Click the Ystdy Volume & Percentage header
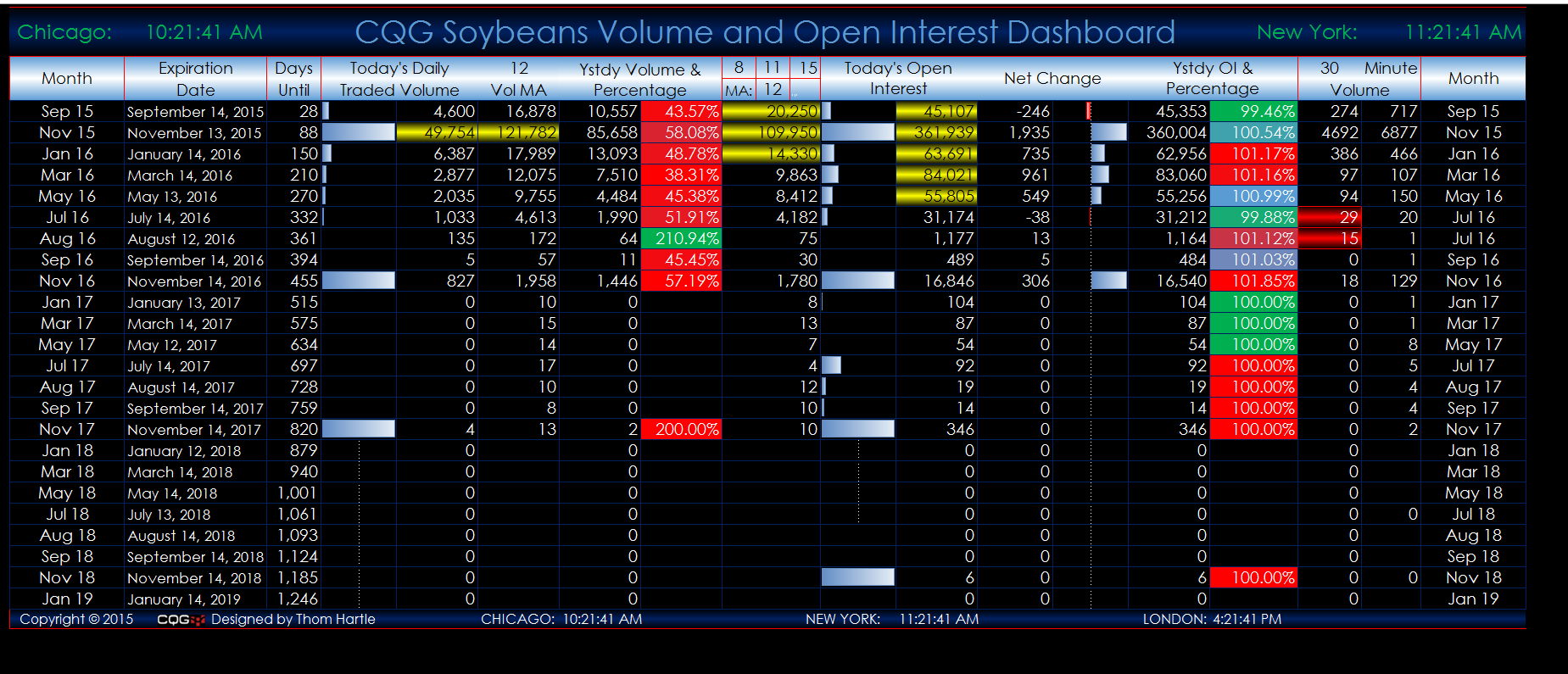 [x=640, y=80]
